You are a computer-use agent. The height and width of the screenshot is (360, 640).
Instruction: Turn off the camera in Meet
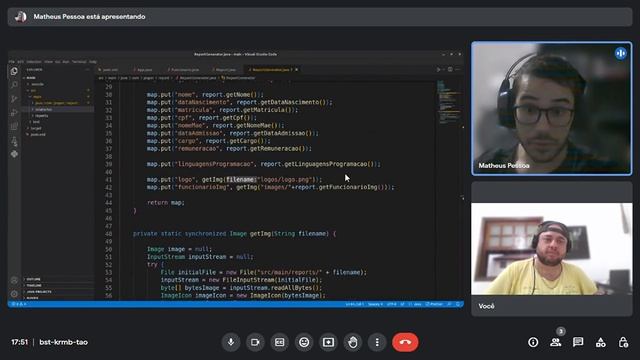click(255, 342)
